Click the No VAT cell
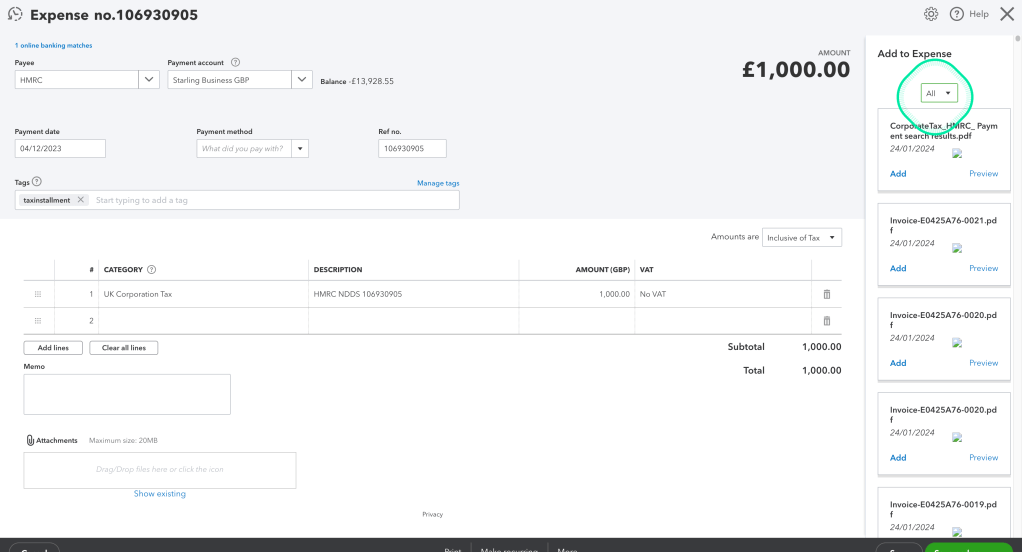The width and height of the screenshot is (1022, 552). pos(723,294)
